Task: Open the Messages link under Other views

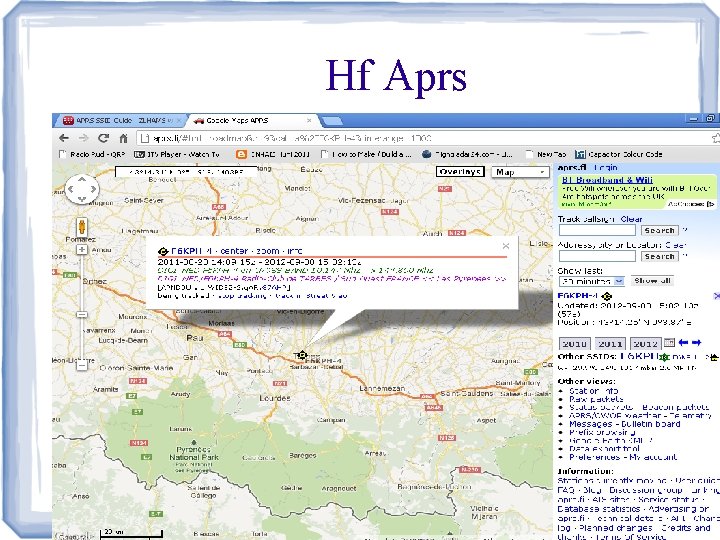Action: (591, 424)
